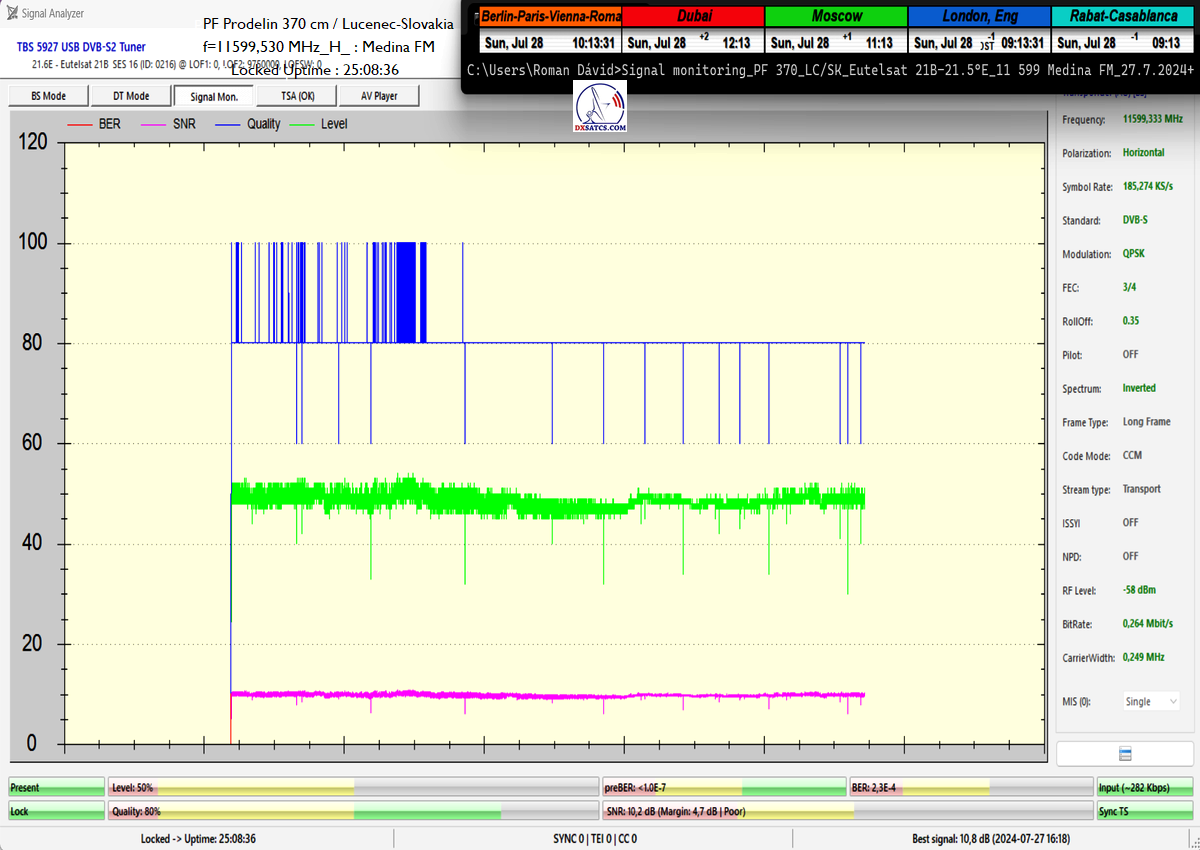Select the Signal Mon. tab

(213, 96)
